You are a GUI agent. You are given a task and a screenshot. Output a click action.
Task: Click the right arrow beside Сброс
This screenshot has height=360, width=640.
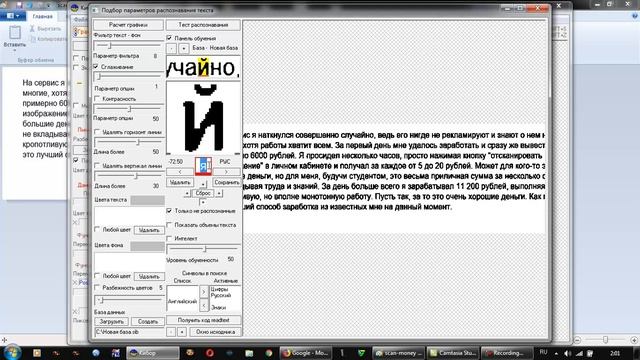pyautogui.click(x=219, y=193)
